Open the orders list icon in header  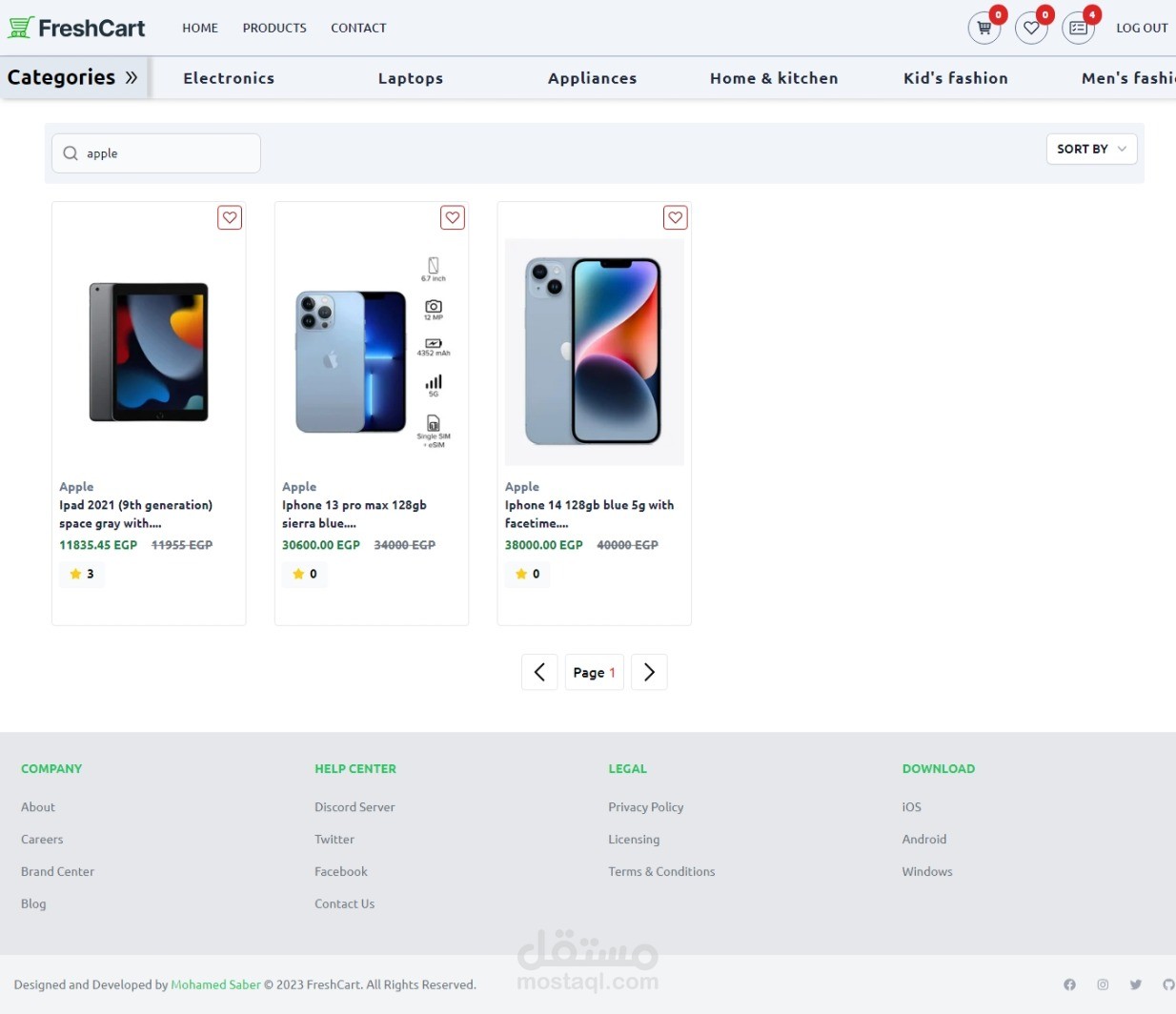[1078, 28]
